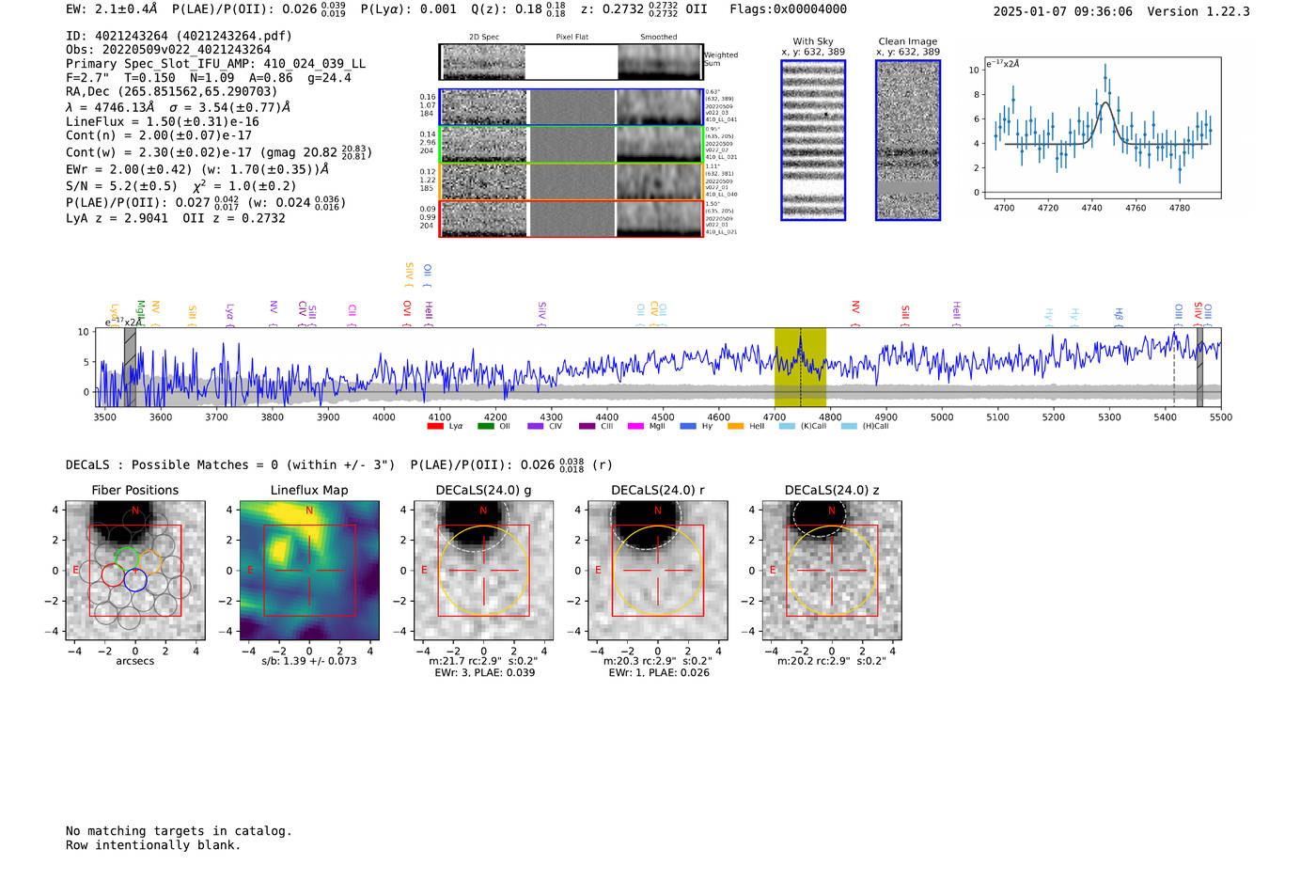Viewport: 1316px width, 896px height.
Task: Select the orange-bordered fiber spectrum row
Action: [571, 181]
